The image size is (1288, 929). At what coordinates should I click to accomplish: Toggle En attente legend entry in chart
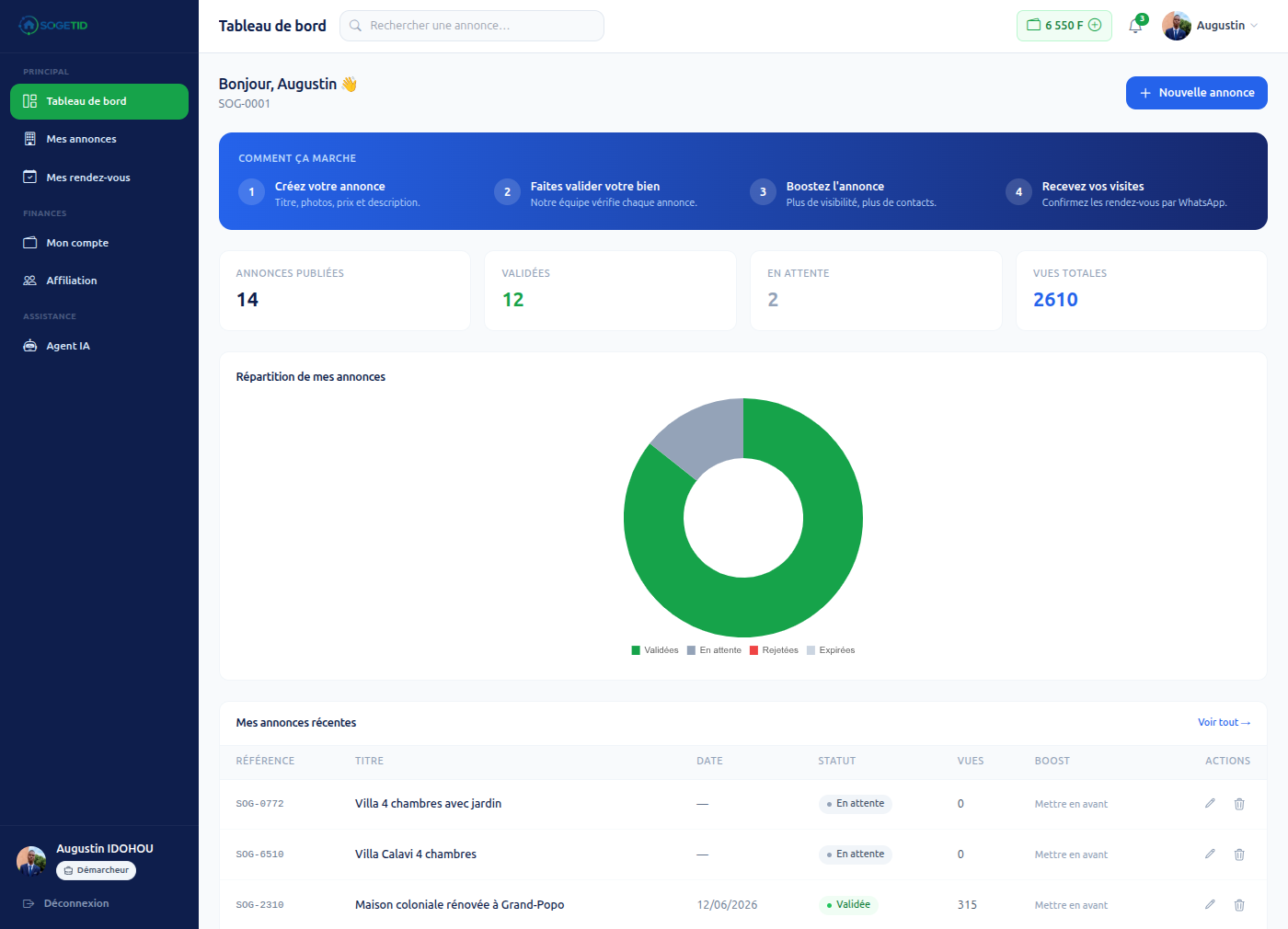pyautogui.click(x=714, y=650)
